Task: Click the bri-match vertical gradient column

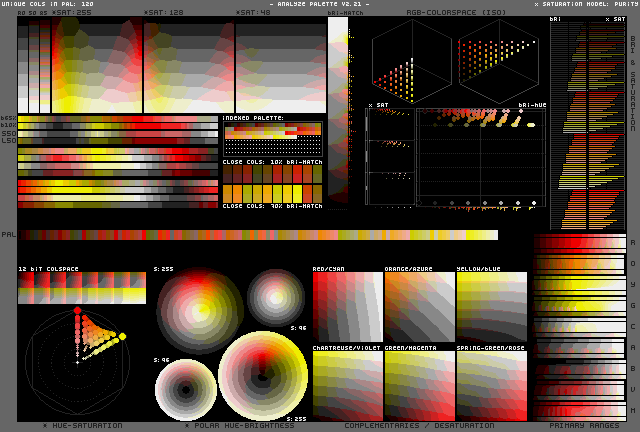Action: point(338,109)
